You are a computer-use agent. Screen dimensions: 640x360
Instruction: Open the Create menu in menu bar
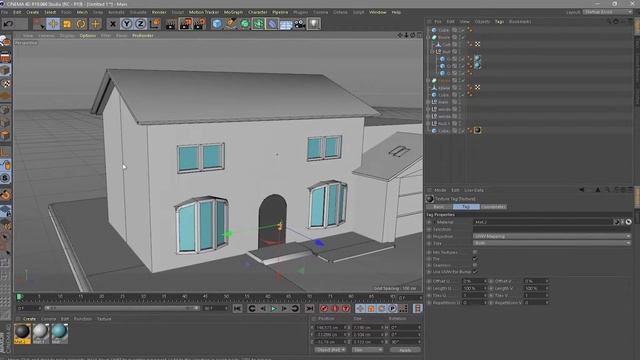32,12
